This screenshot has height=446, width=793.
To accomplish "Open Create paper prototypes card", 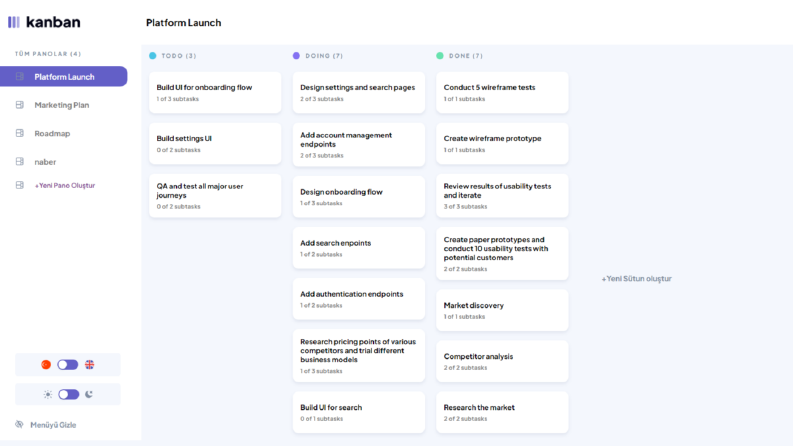I will (x=502, y=253).
